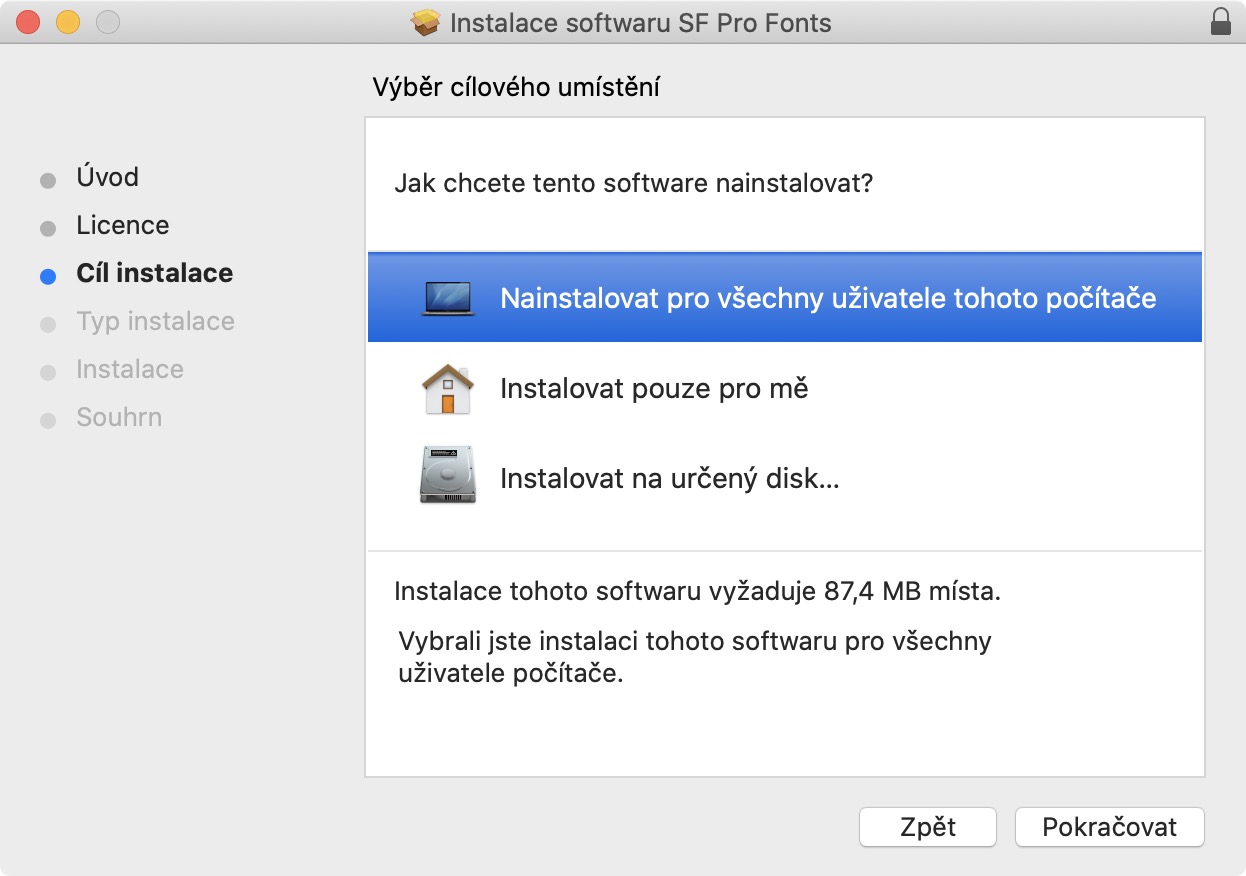This screenshot has height=876, width=1246.
Task: Choose "Instalovat pouze pro mě" option
Action: (654, 388)
